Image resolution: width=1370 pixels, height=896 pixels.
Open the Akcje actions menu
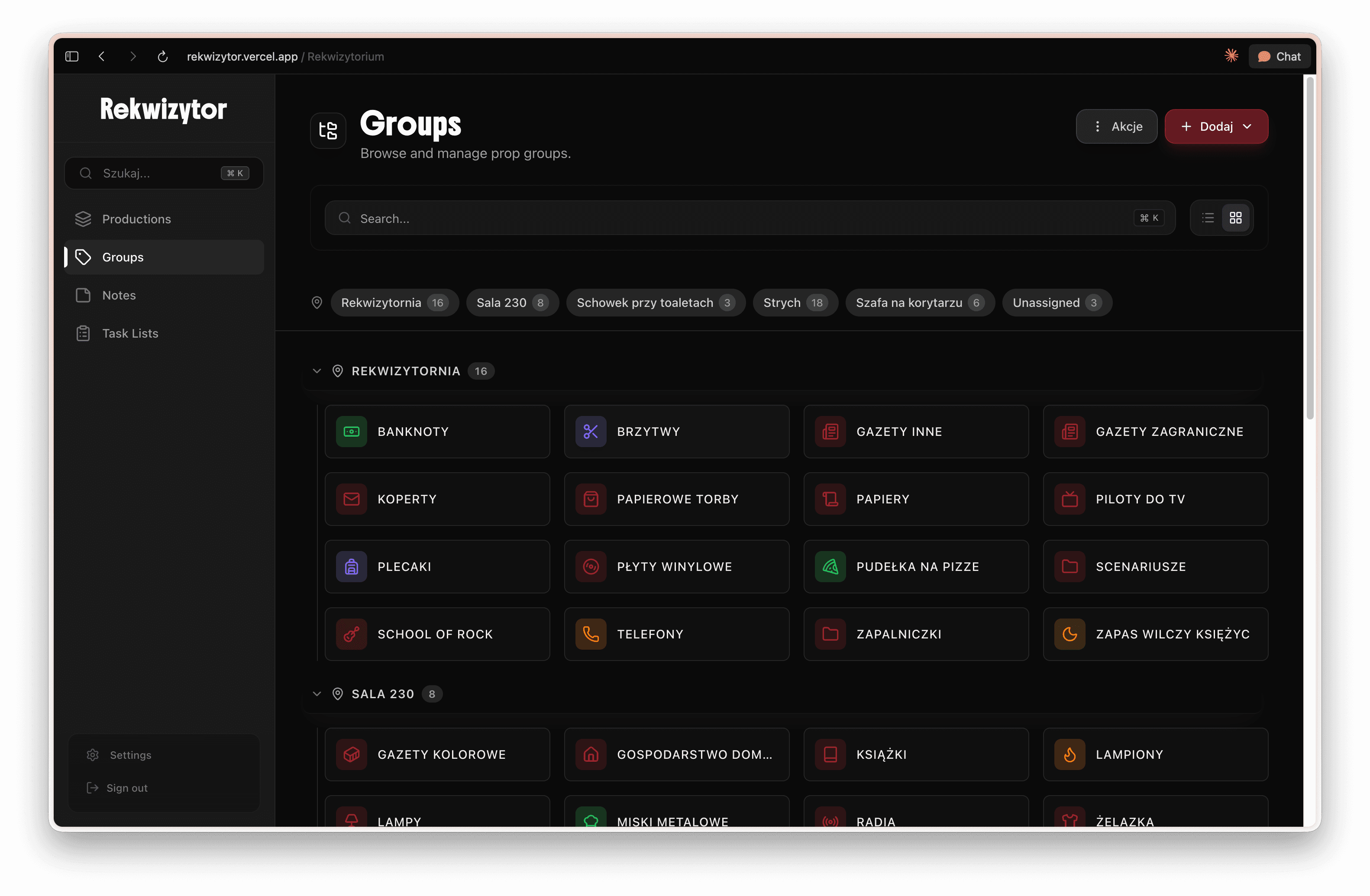coord(1116,126)
